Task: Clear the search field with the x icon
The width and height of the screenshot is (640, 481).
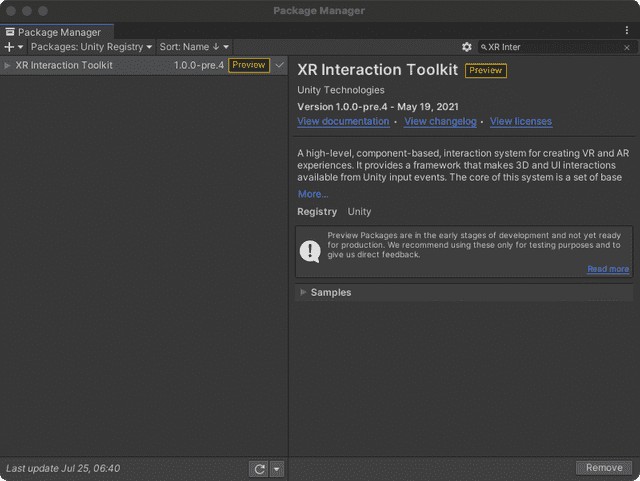Action: tap(627, 47)
